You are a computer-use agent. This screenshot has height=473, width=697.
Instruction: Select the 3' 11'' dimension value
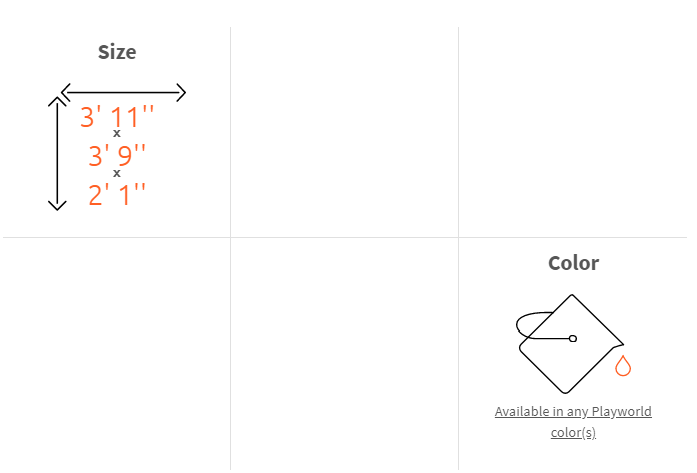click(117, 117)
